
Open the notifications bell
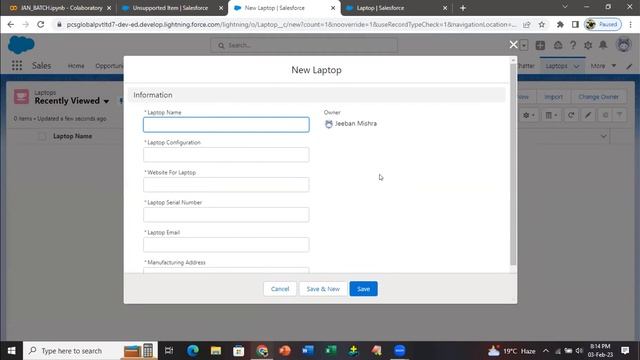click(603, 45)
